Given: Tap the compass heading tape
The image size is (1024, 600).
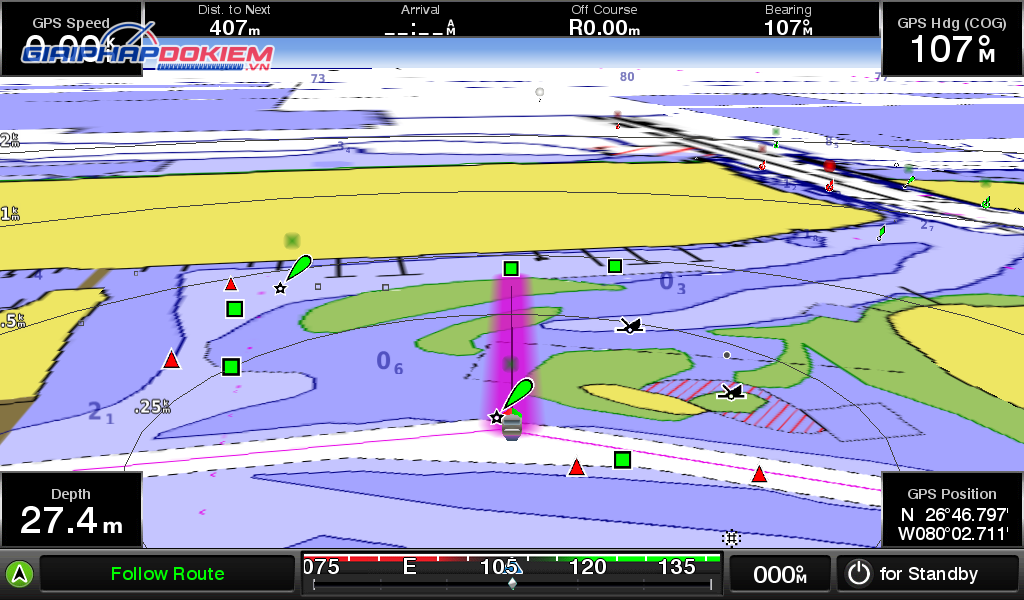Looking at the screenshot, I should [x=512, y=573].
